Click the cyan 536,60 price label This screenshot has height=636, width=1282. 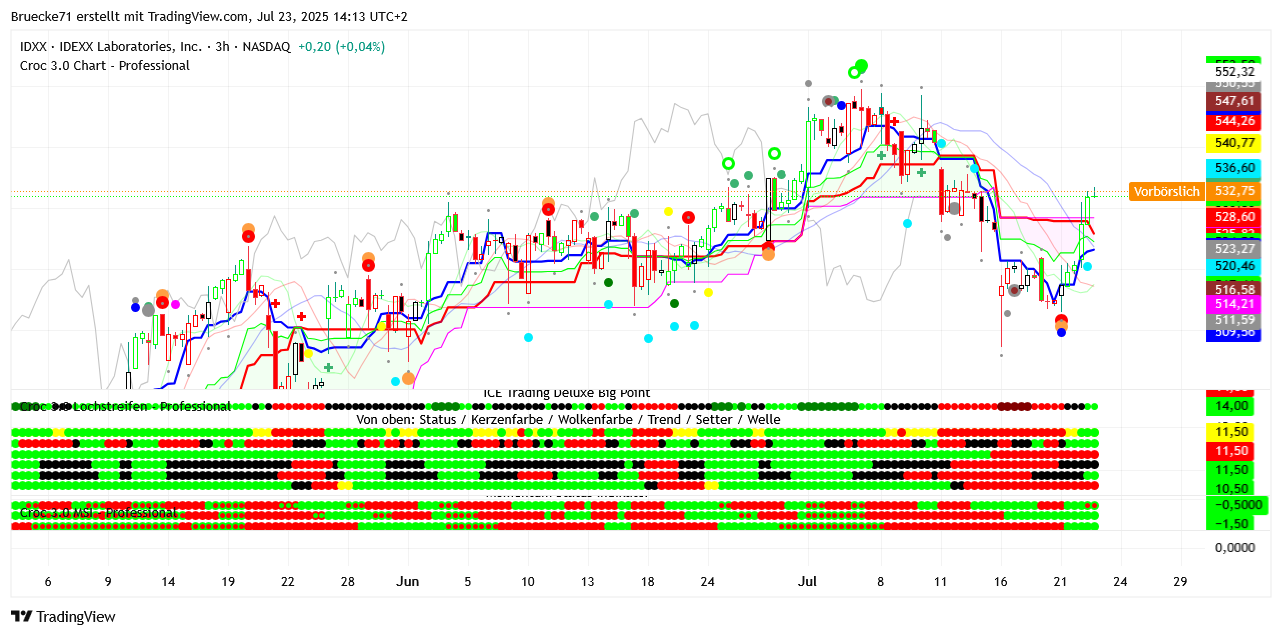coord(1234,168)
